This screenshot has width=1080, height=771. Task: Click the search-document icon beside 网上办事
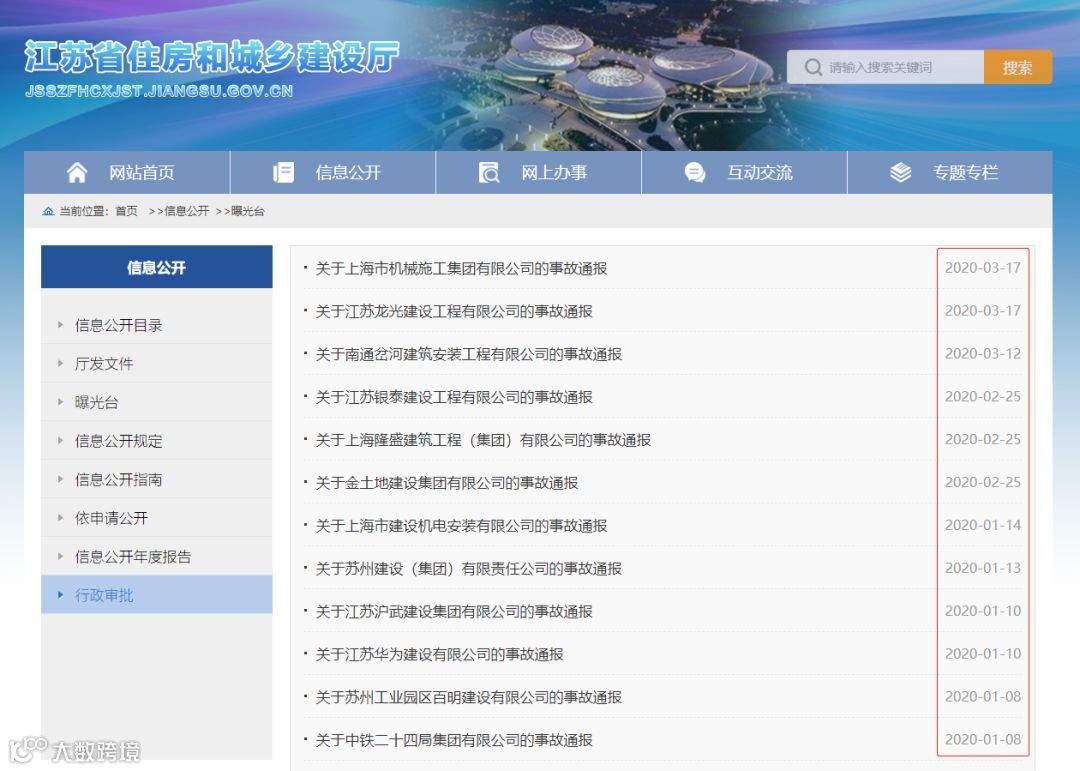[x=489, y=172]
